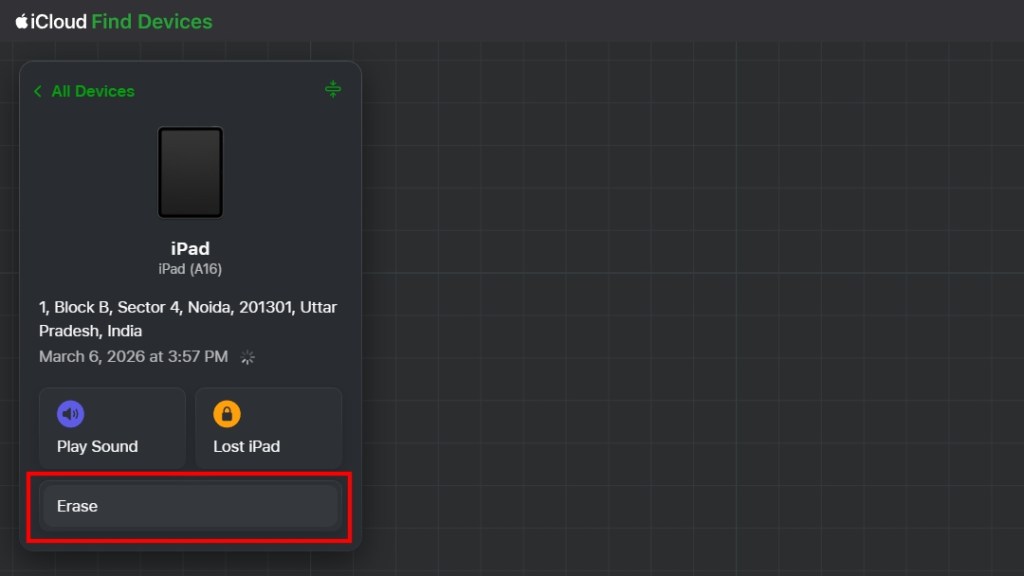1024x576 pixels.
Task: Mark device using Lost iPad label
Action: coord(246,447)
